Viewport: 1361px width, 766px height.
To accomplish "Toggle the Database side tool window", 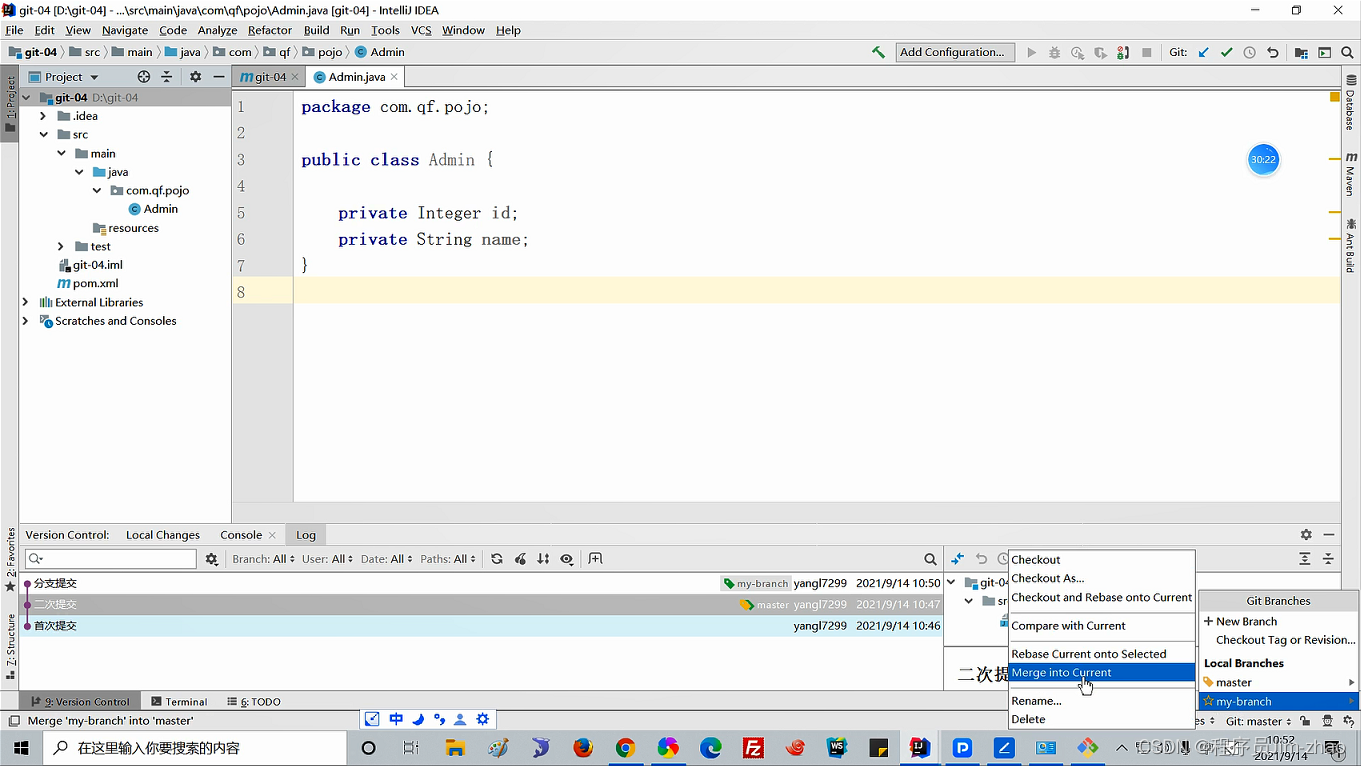I will tap(1350, 103).
